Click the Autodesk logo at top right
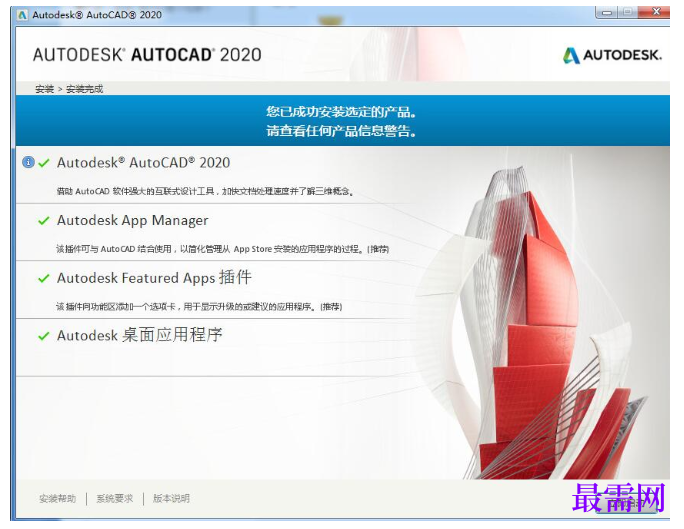684x529 pixels. click(612, 55)
